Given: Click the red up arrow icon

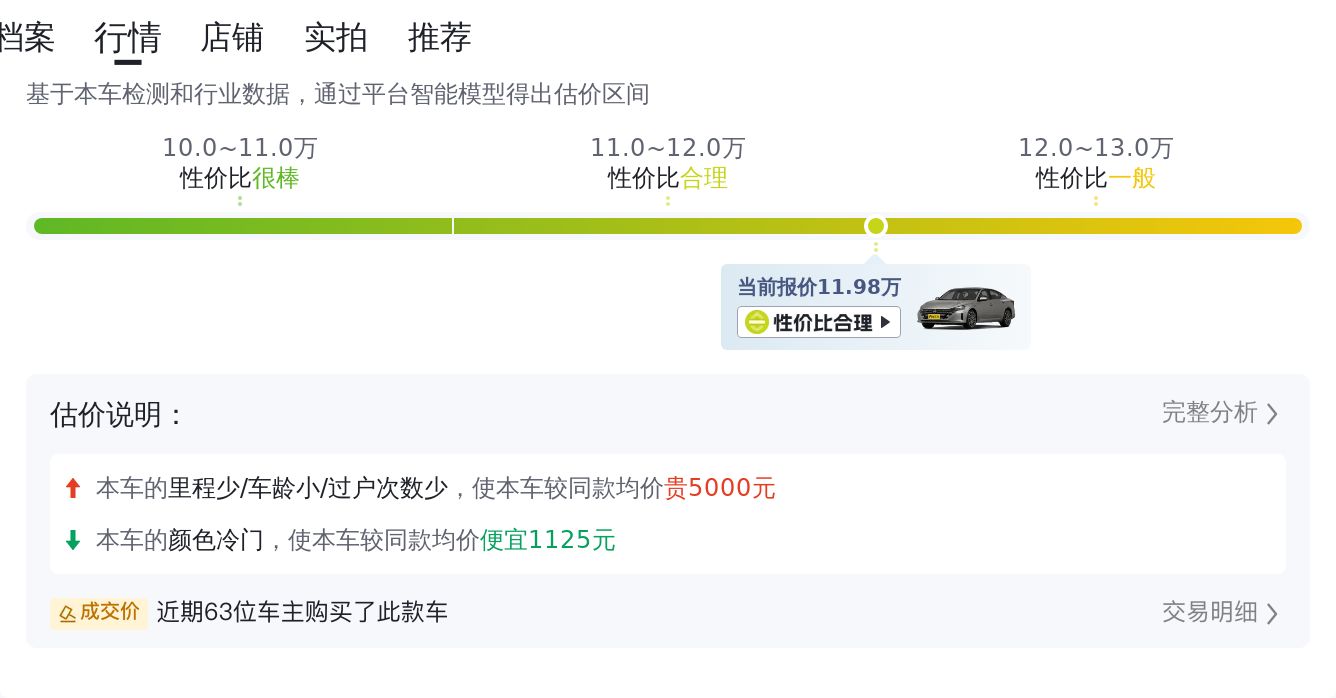Looking at the screenshot, I should coord(72,488).
